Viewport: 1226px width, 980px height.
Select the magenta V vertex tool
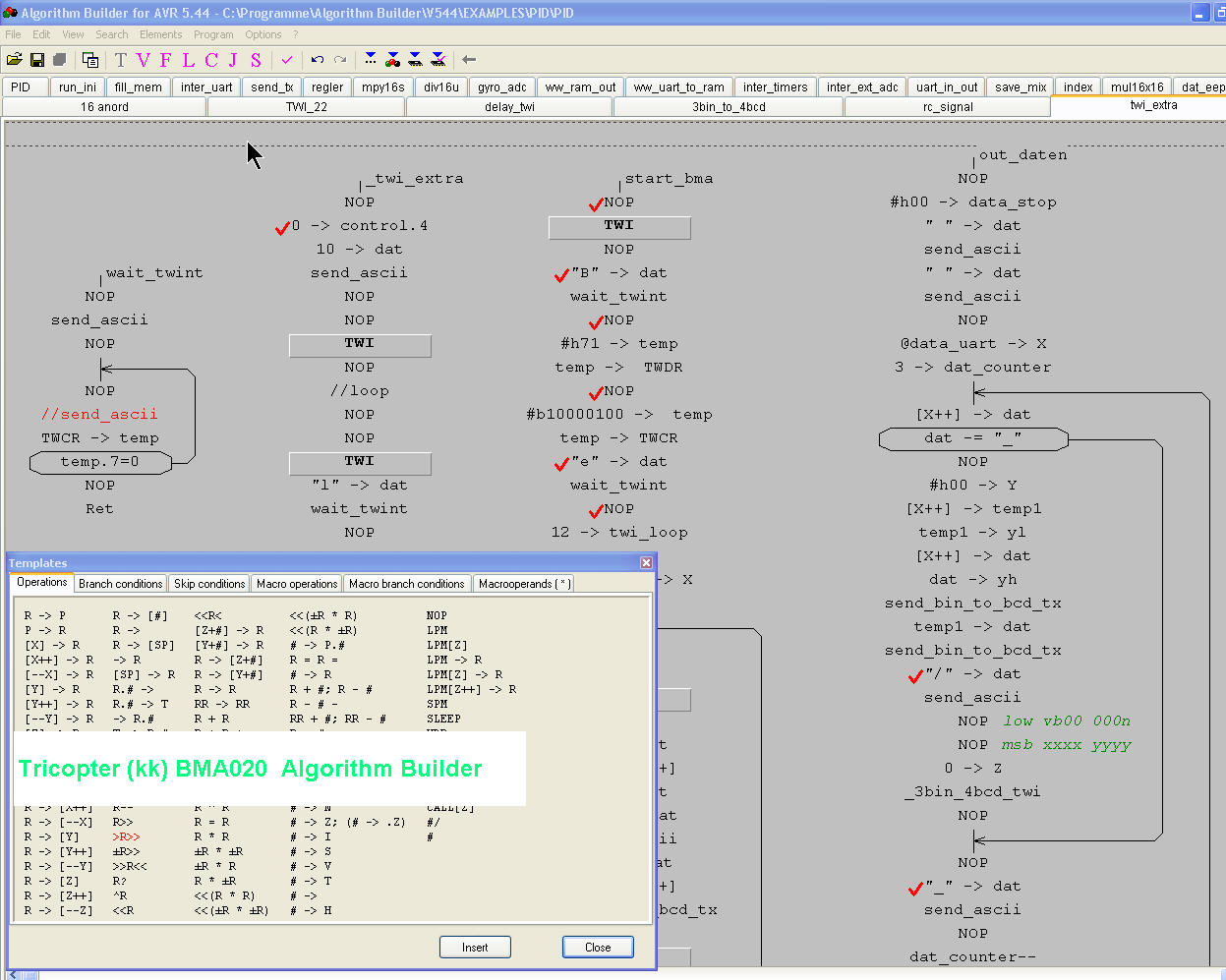pos(144,60)
